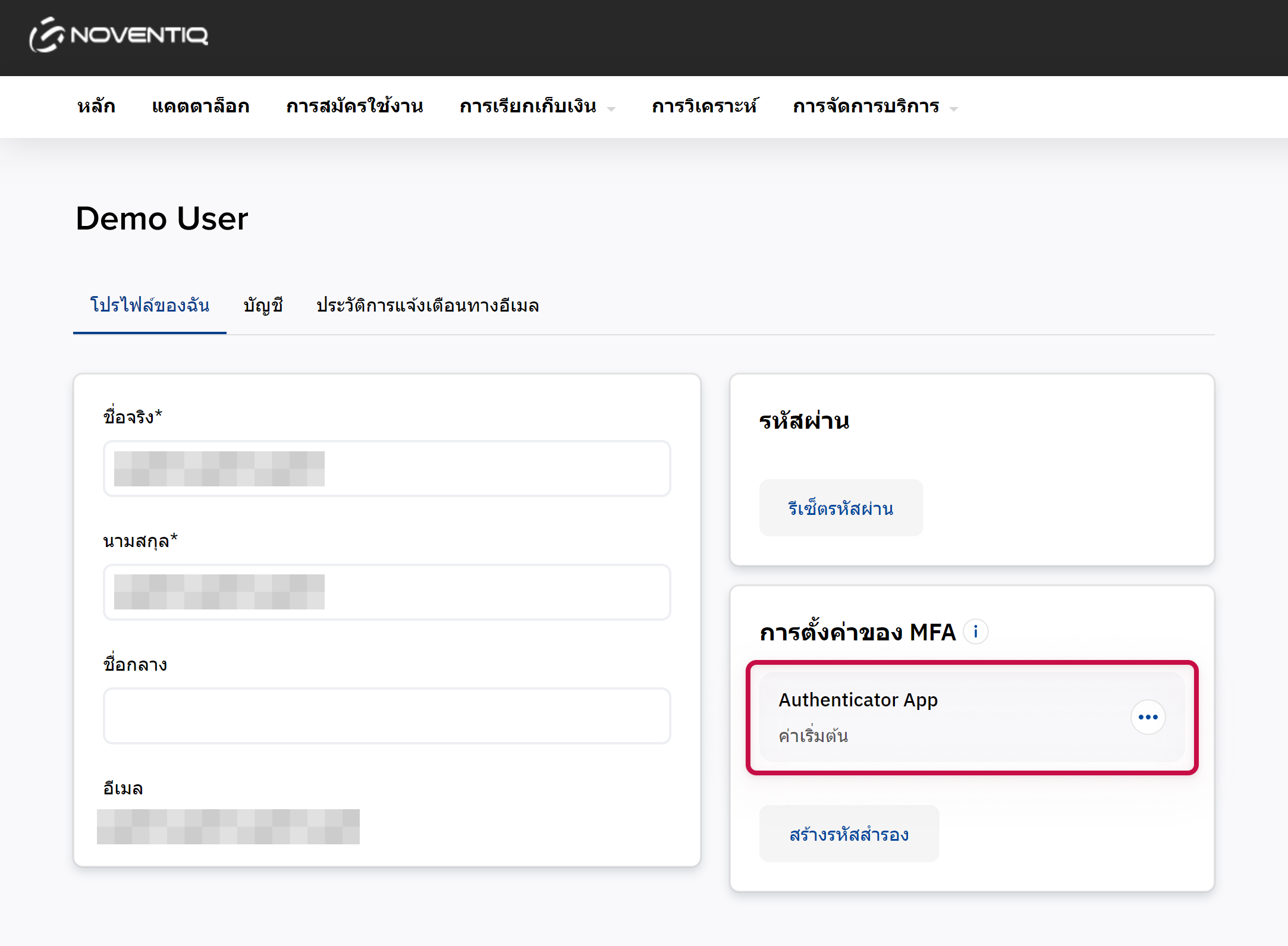Click the รีเซ็ตรหัสผ่าน button
The width and height of the screenshot is (1288, 946).
click(840, 508)
